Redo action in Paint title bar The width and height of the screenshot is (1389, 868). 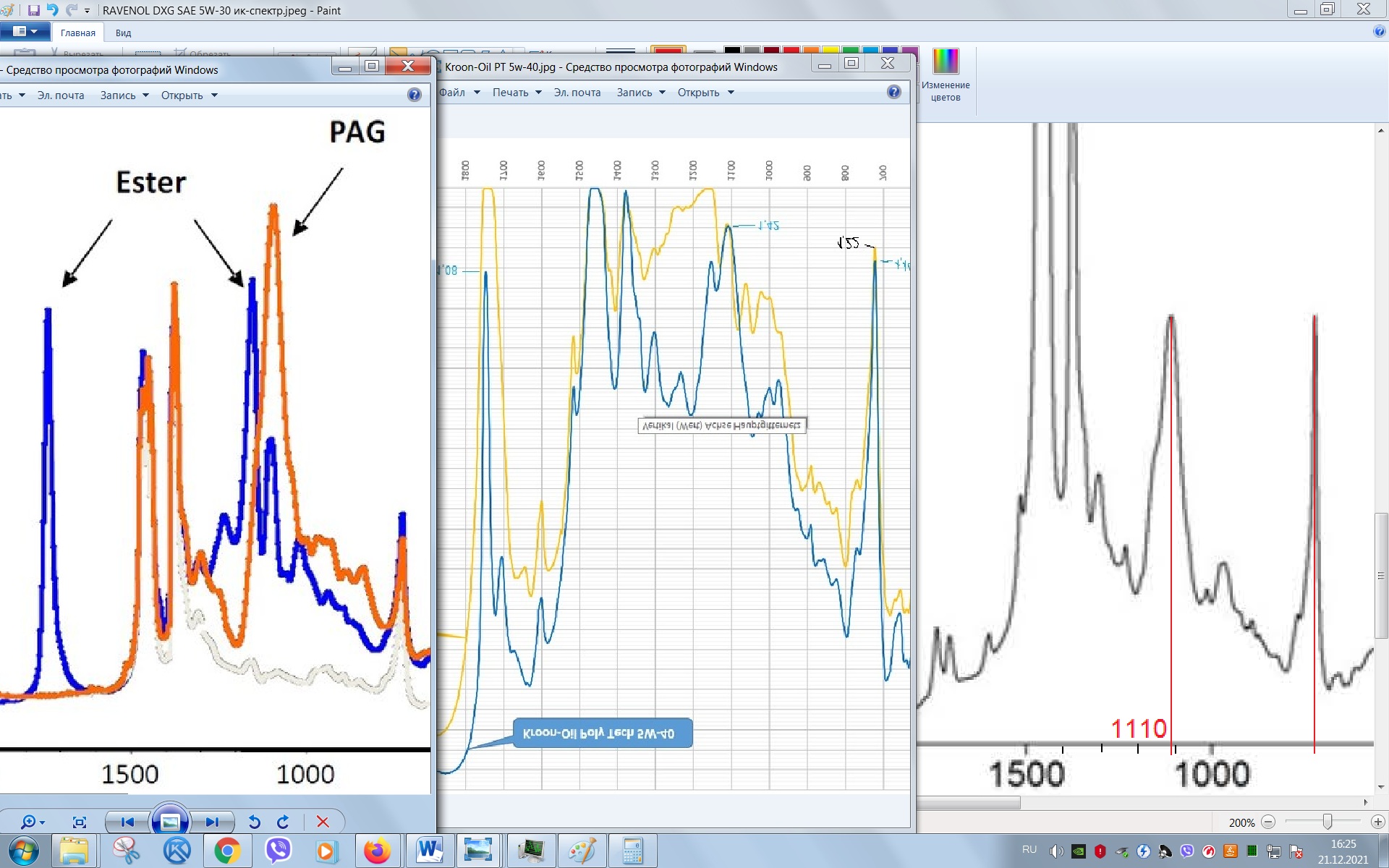pos(71,10)
